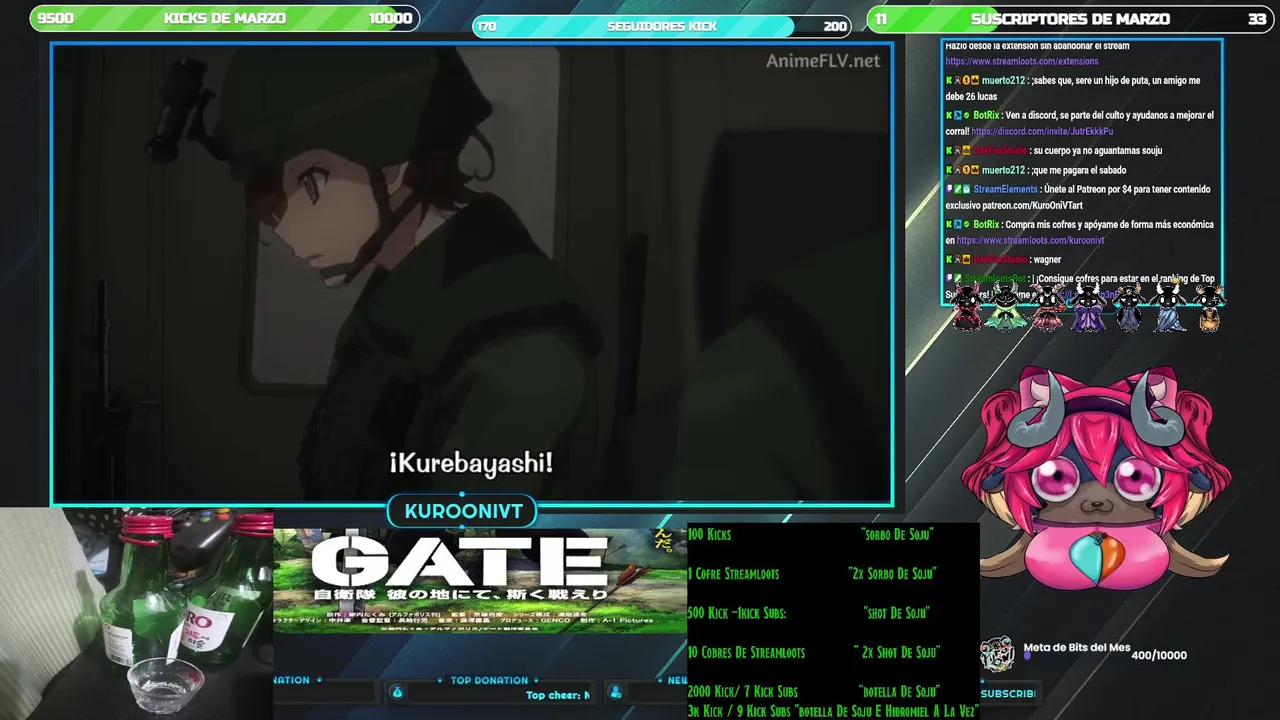Screen dimensions: 1280x720
Task: Click the '200' followers target value
Action: click(x=835, y=26)
